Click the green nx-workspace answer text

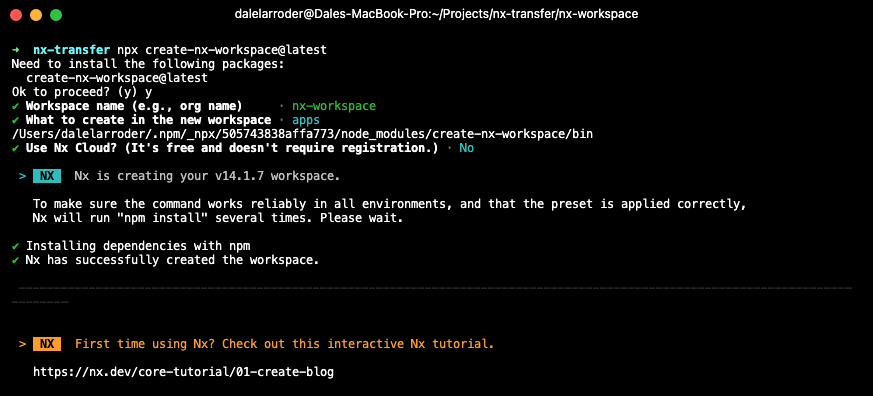(334, 106)
